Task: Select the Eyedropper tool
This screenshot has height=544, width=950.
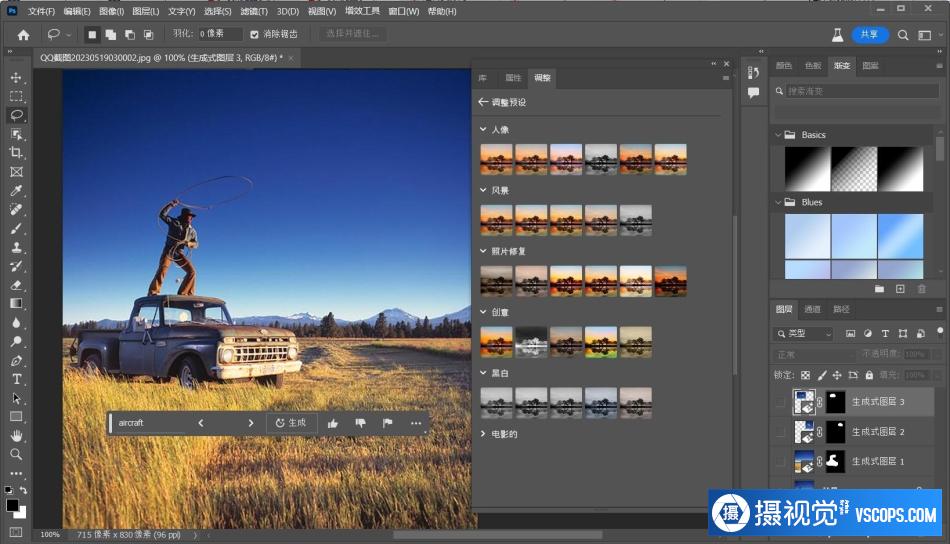Action: 16,191
